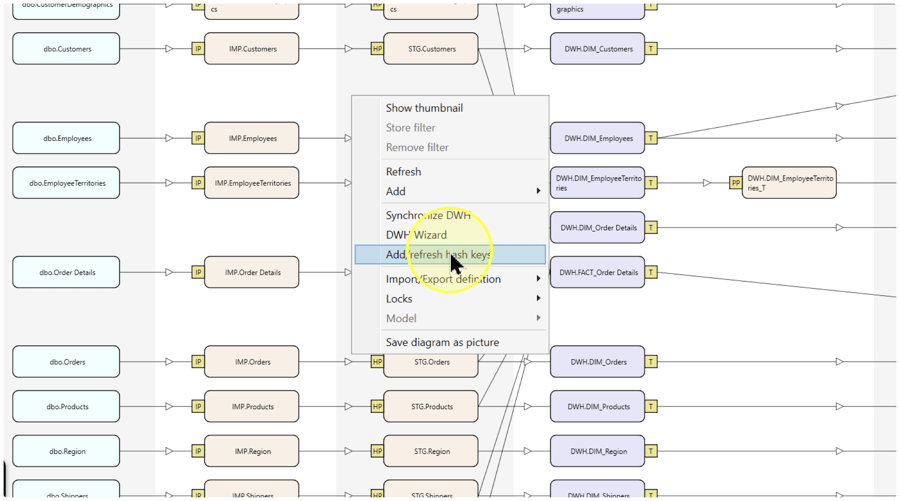900x501 pixels.
Task: Select the dbo.Customers source node
Action: click(x=66, y=49)
